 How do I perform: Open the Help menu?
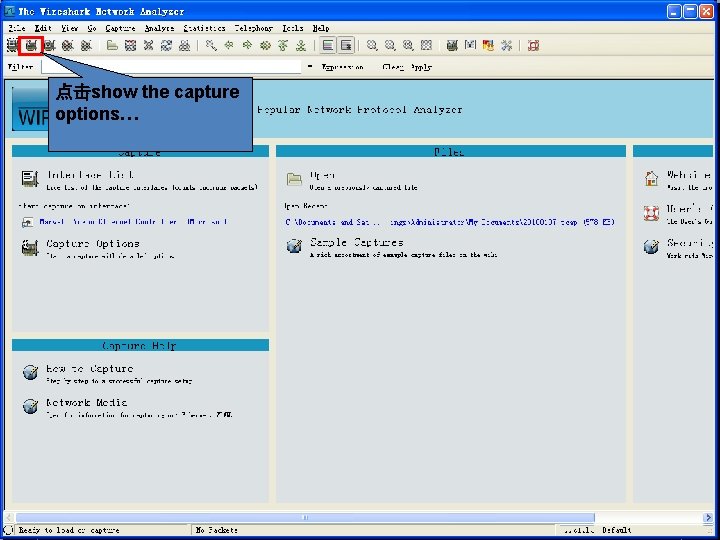pyautogui.click(x=321, y=28)
